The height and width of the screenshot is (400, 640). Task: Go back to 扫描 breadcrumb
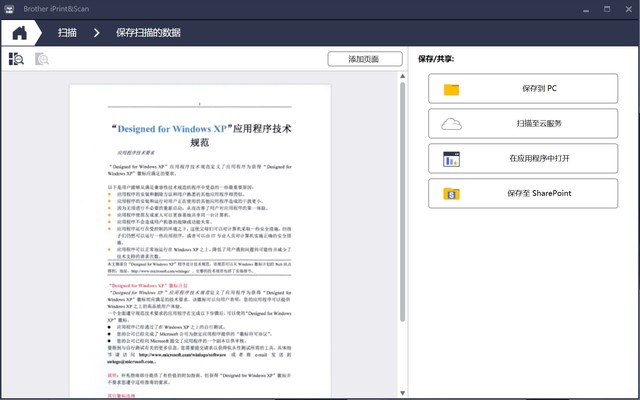tap(67, 33)
